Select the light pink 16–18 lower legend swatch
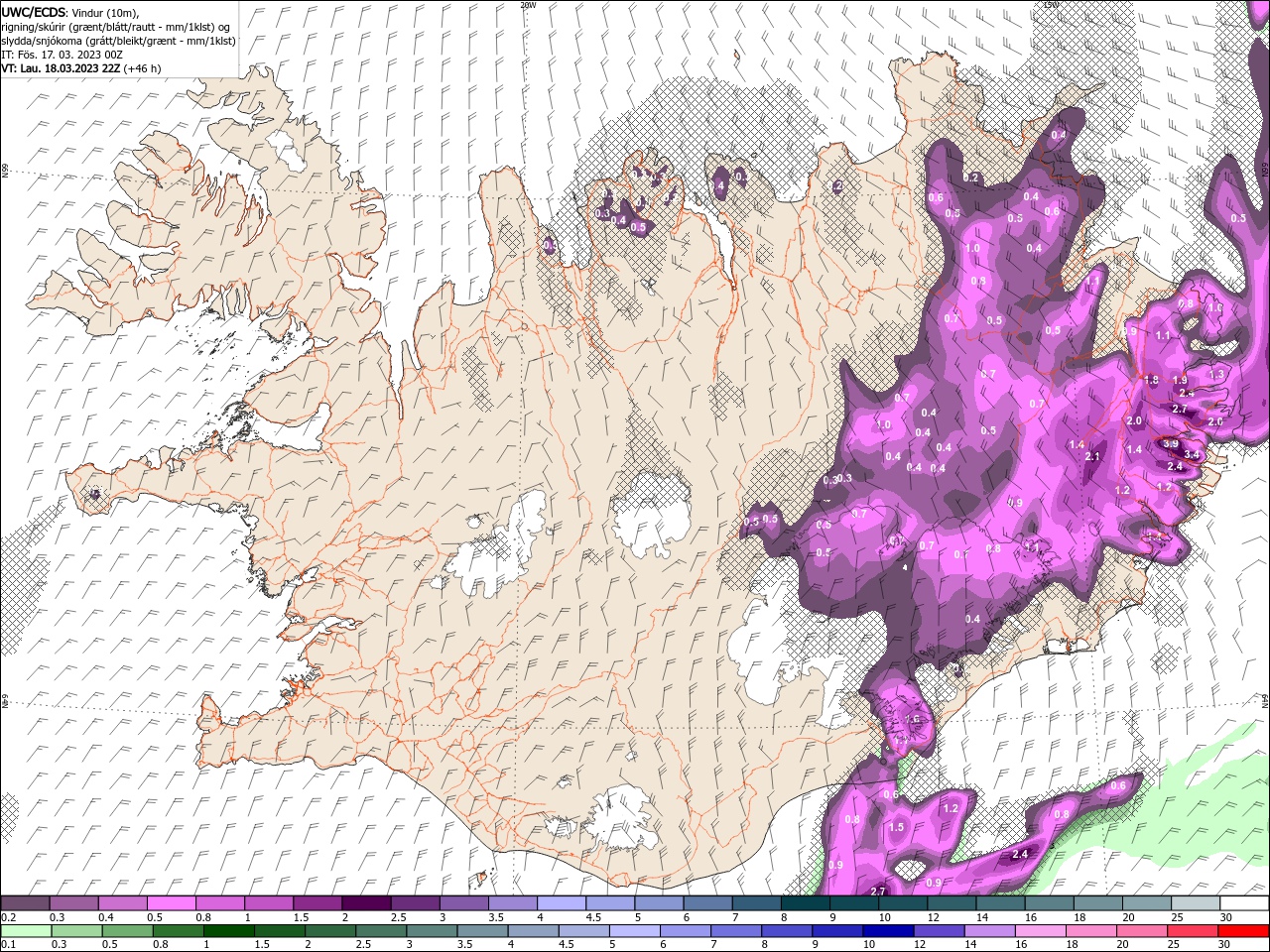 (1041, 931)
